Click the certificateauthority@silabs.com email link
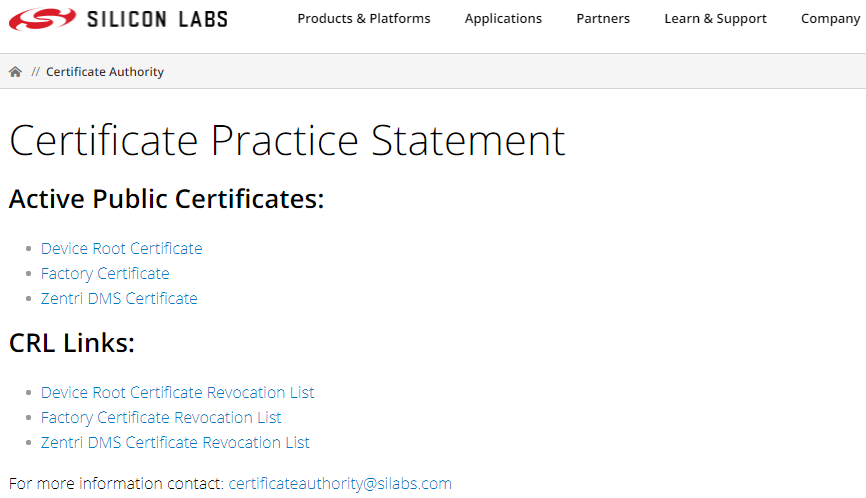This screenshot has width=866, height=498. point(340,484)
